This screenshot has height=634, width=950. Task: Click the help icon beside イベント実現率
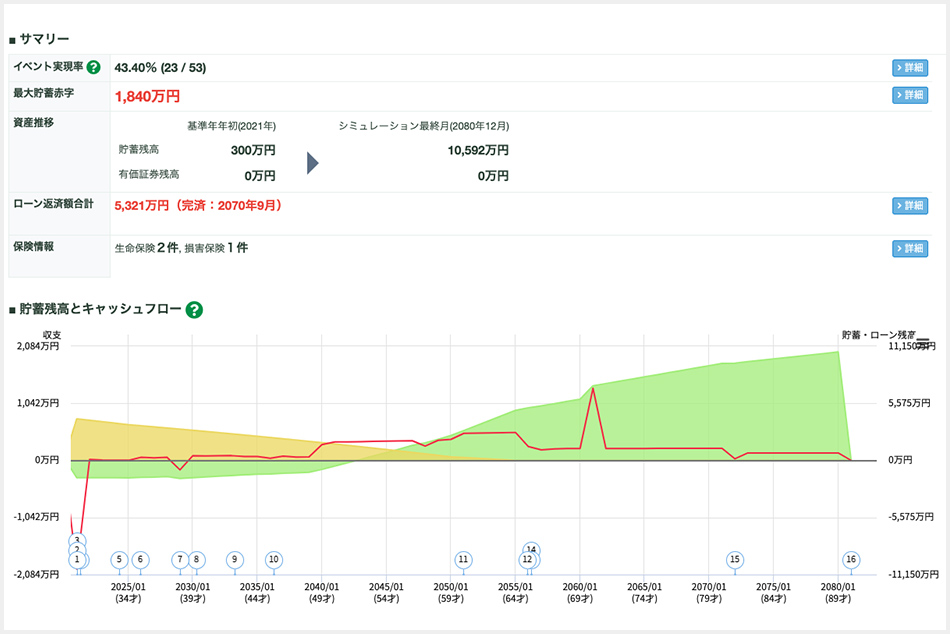pos(93,68)
